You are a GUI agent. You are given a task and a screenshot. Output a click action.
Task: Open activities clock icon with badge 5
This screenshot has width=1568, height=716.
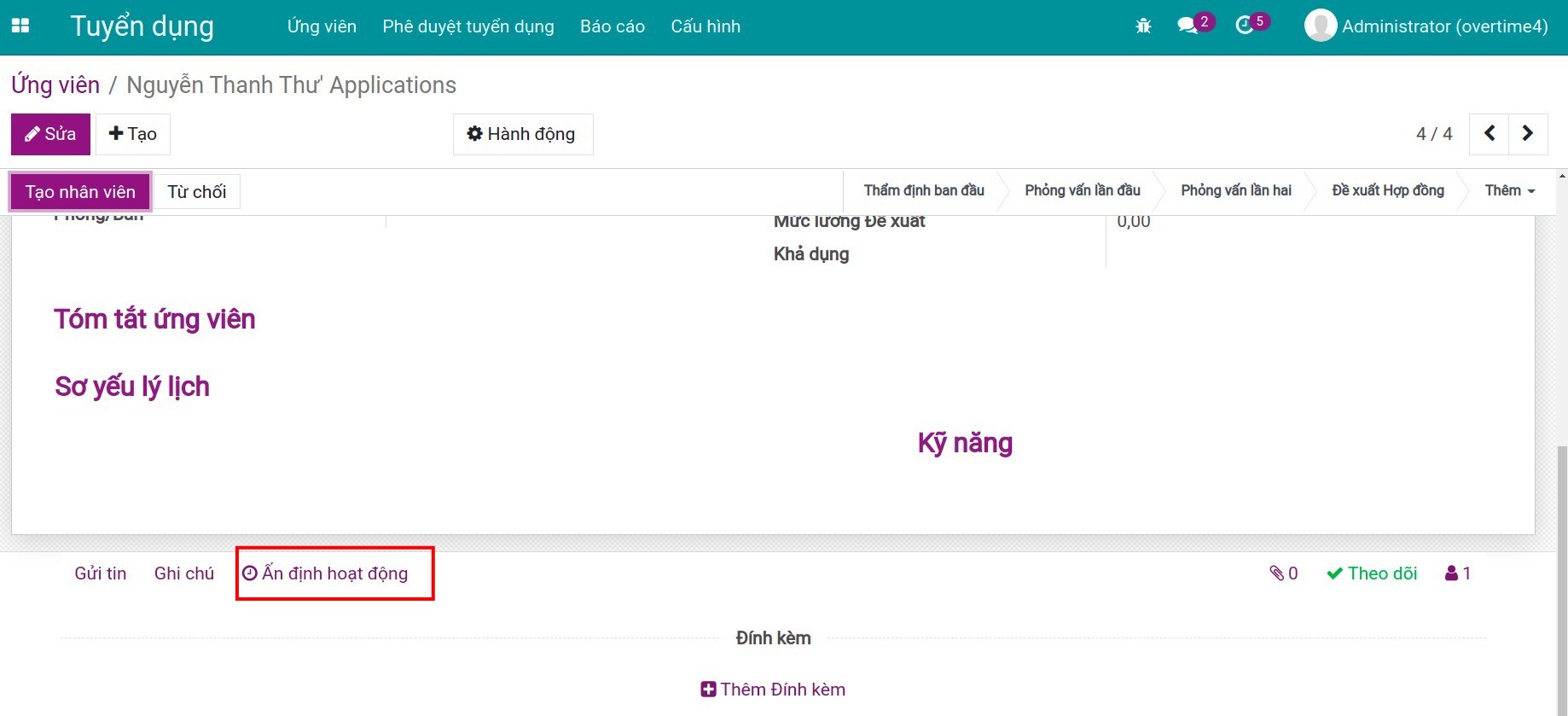pos(1251,25)
